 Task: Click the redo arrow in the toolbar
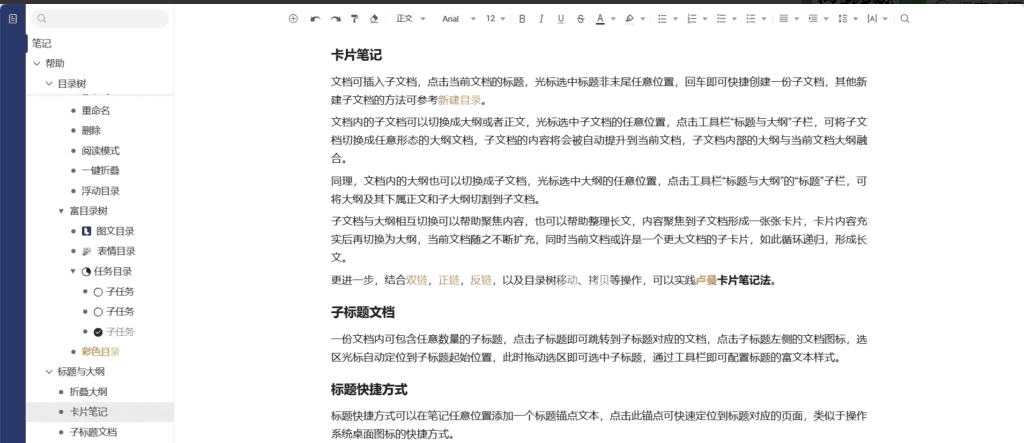coord(335,19)
